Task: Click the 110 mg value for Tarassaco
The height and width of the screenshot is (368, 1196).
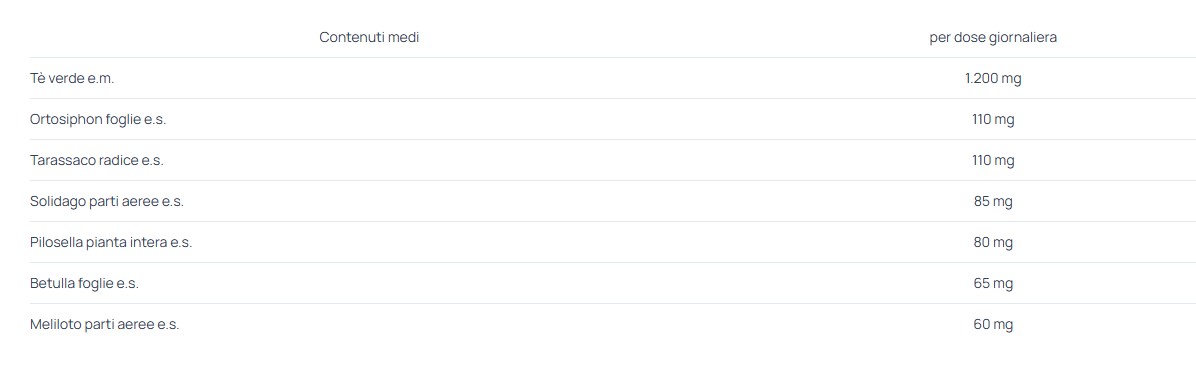Action: [x=993, y=160]
